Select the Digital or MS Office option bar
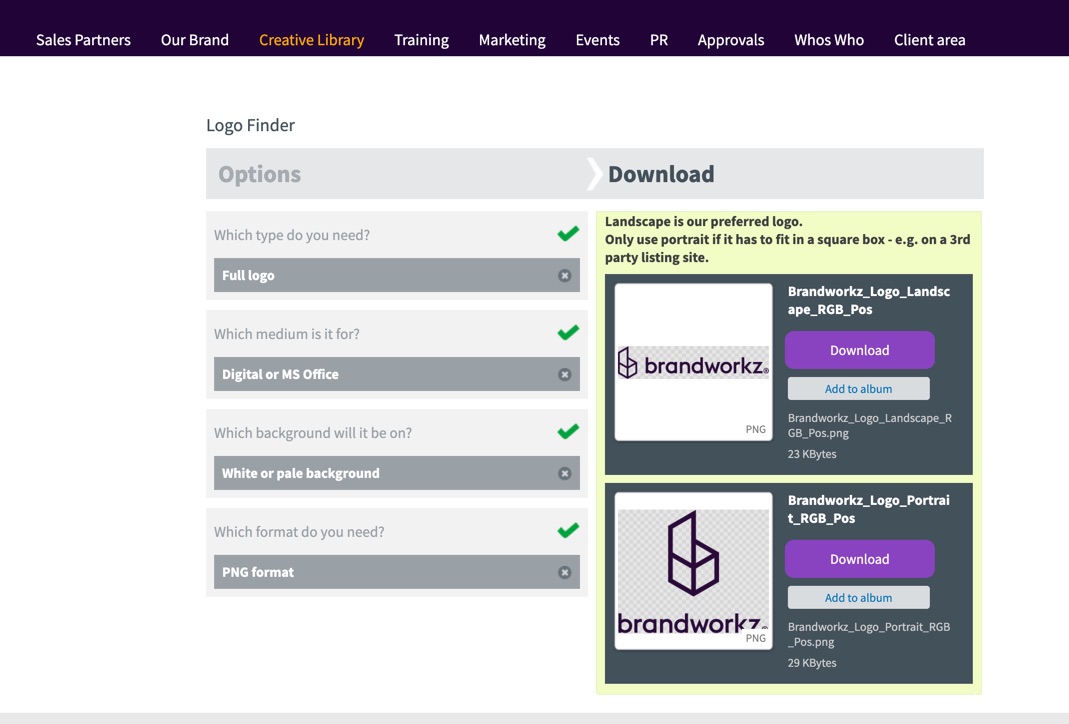This screenshot has height=724, width=1069. (x=397, y=374)
